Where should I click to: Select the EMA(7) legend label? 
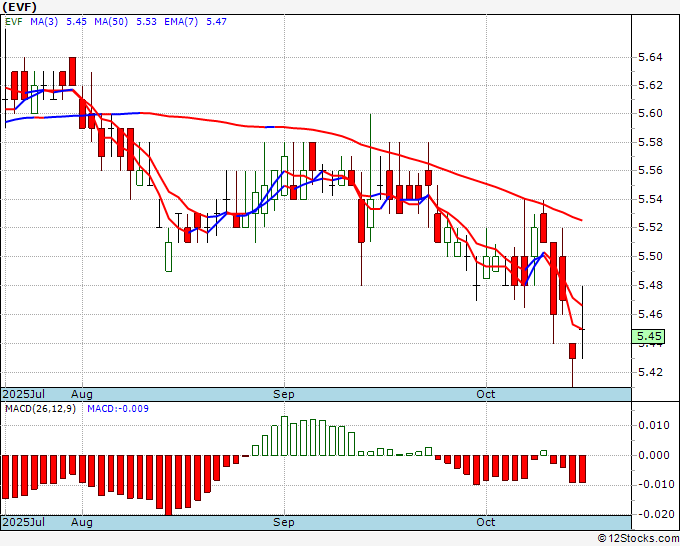[181, 22]
